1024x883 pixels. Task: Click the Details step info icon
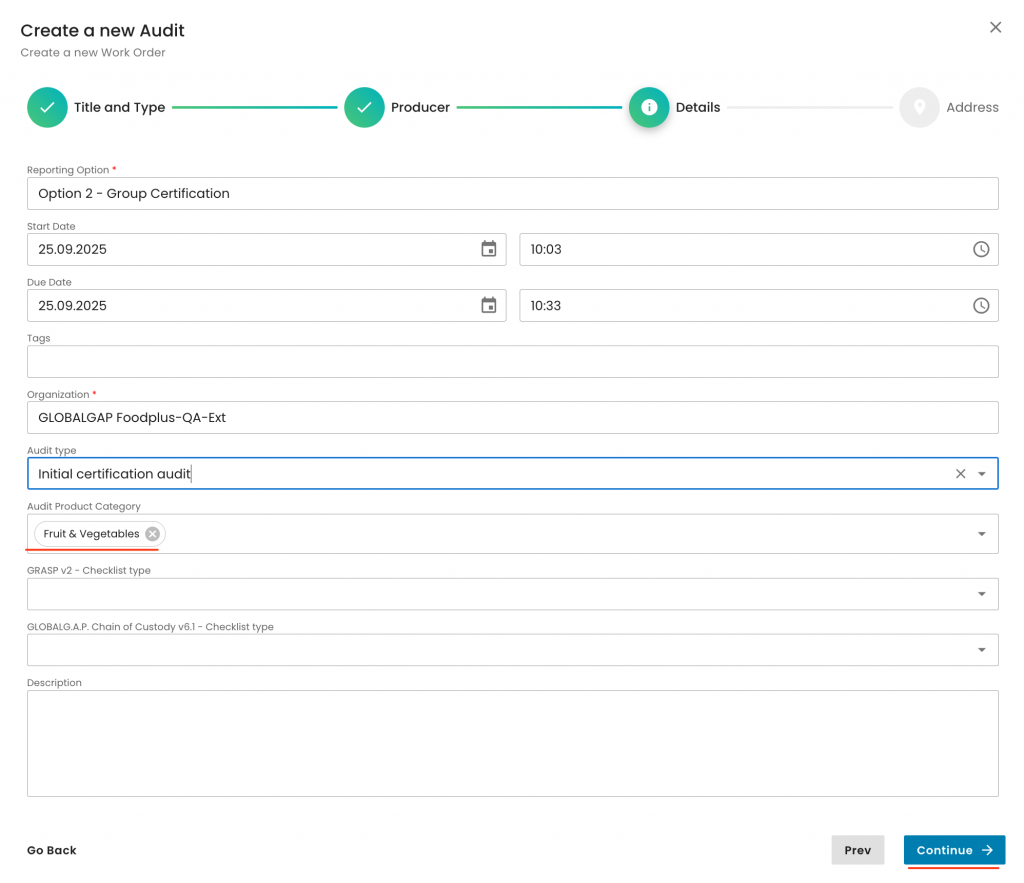click(648, 107)
